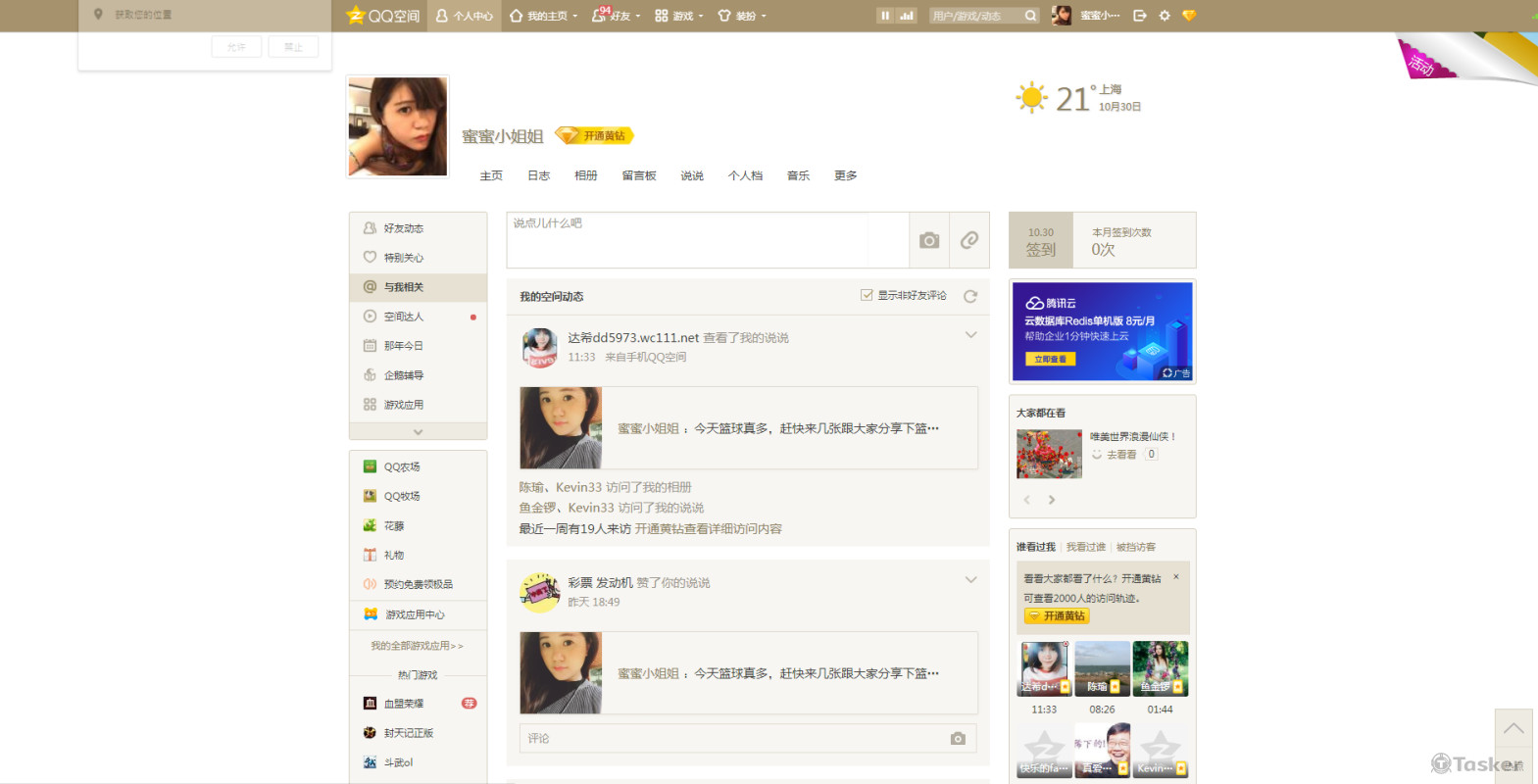This screenshot has height=784, width=1538.
Task: Open dropdown arrow on 彩票 发动机 feed post
Action: pos(970,580)
